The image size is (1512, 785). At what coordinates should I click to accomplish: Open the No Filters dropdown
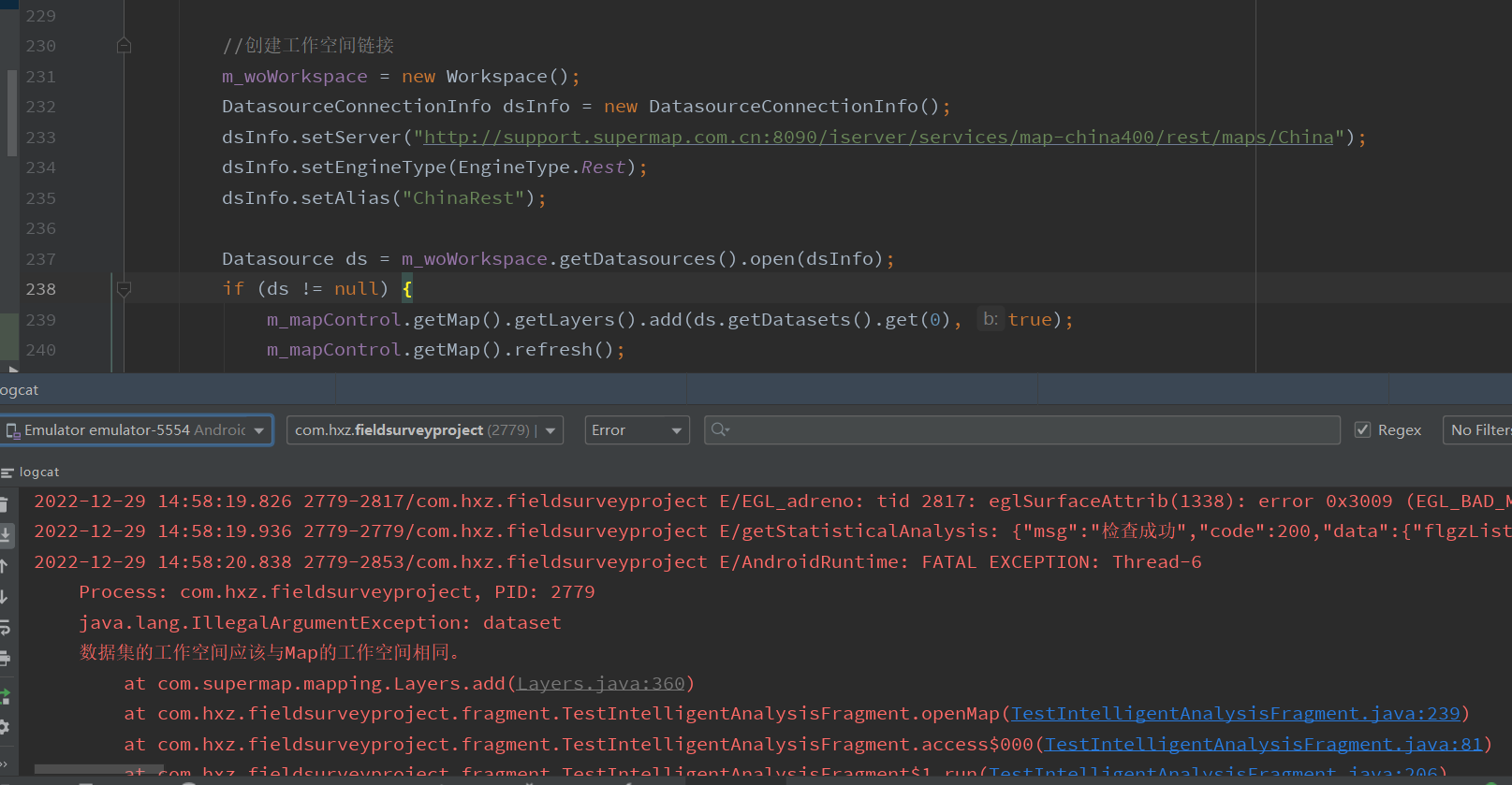(1477, 430)
